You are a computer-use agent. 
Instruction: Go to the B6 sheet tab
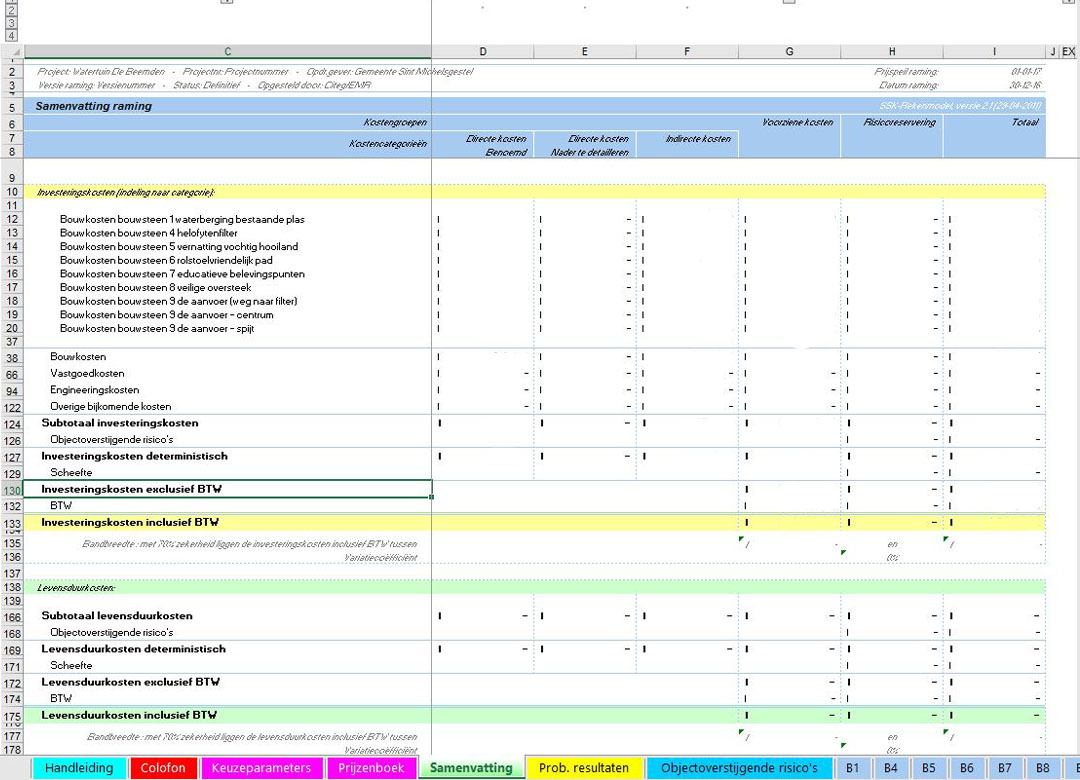pos(967,768)
